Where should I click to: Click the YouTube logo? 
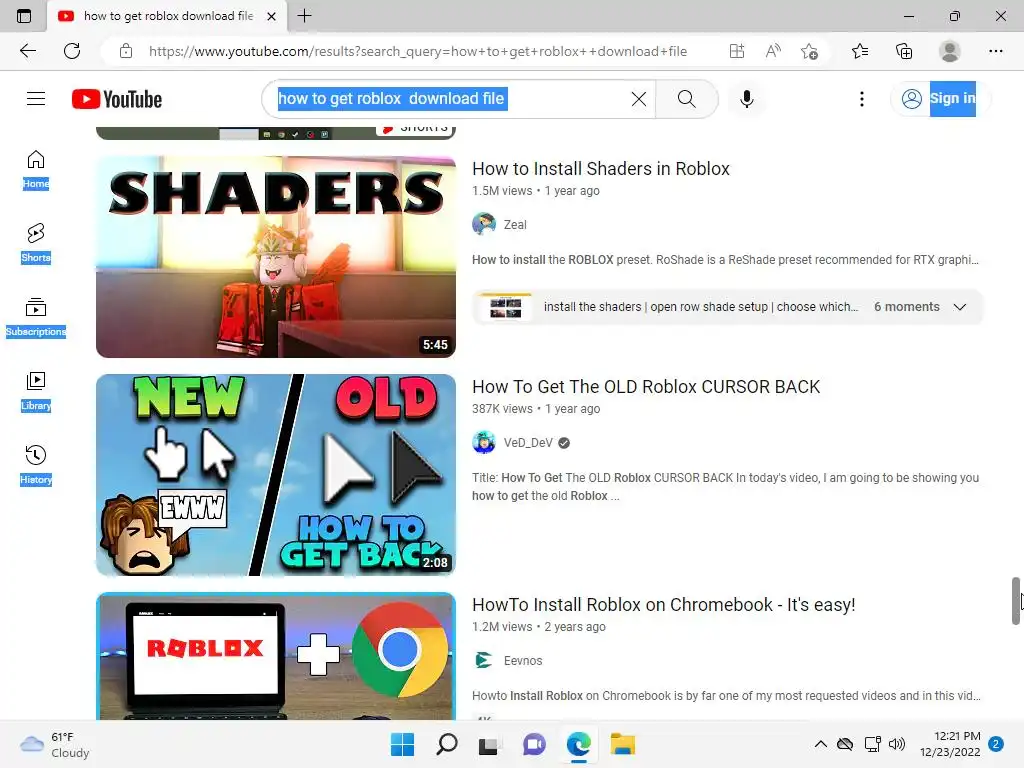point(117,99)
